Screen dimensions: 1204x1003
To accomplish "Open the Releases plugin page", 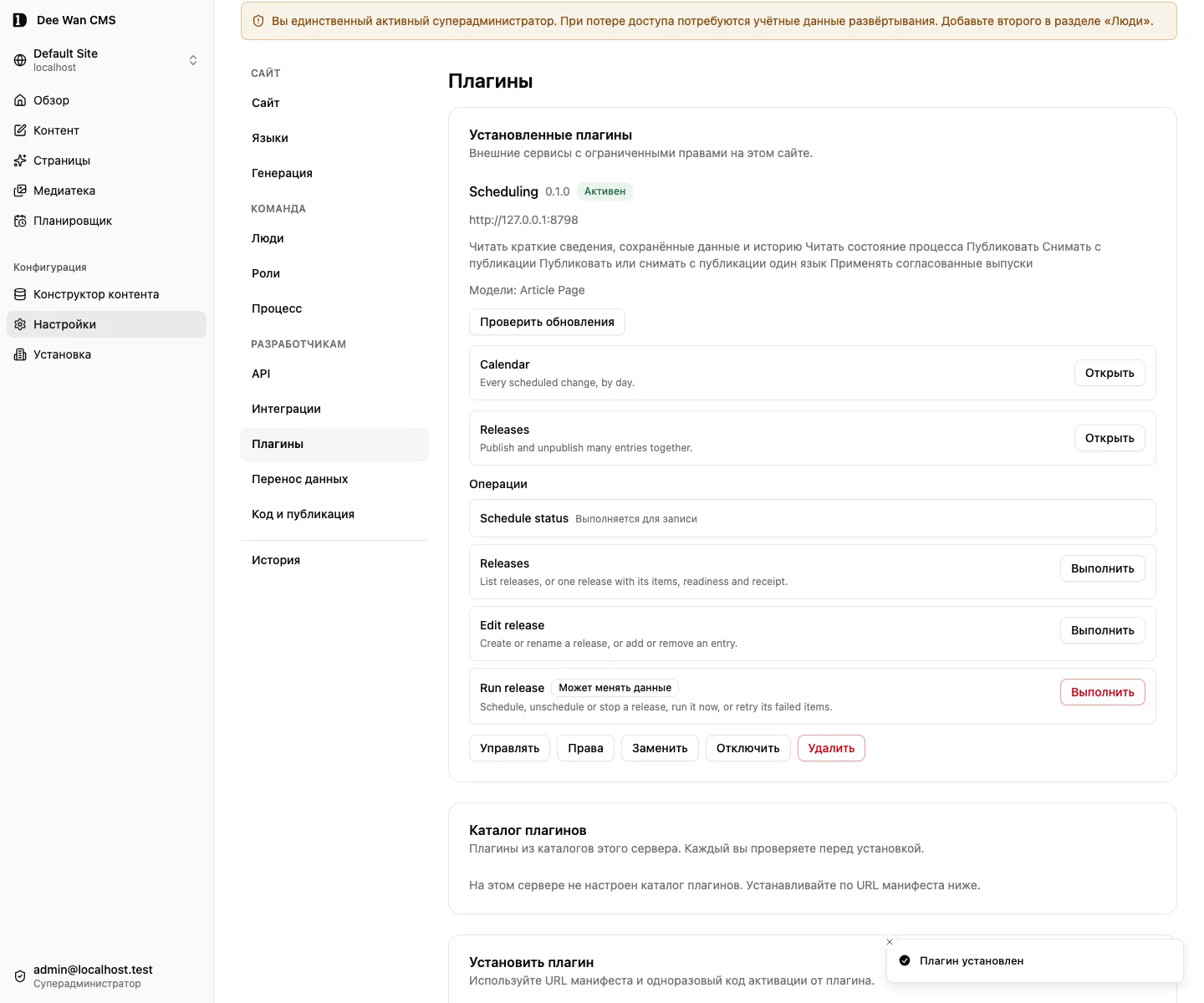I will [x=1110, y=438].
